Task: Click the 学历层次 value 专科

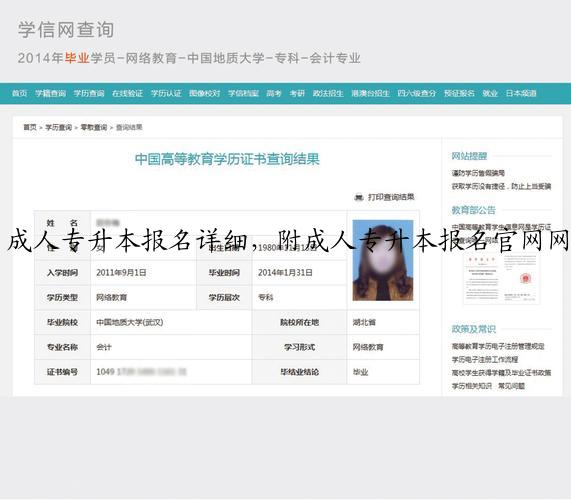Action: 265,298
